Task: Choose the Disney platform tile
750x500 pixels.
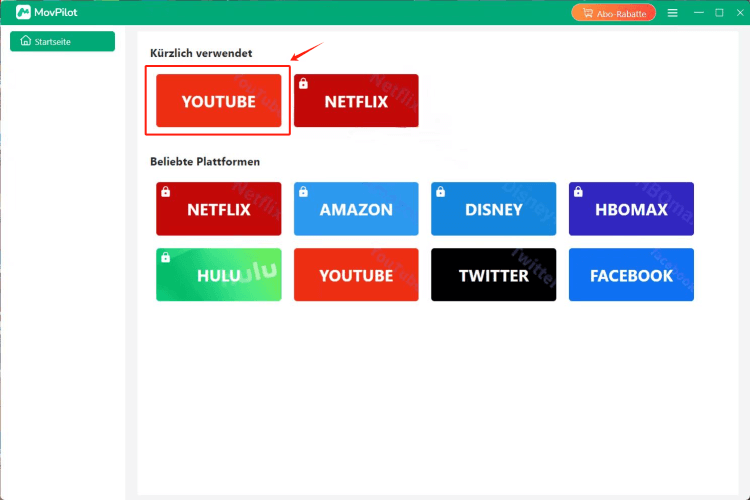Action: point(494,209)
